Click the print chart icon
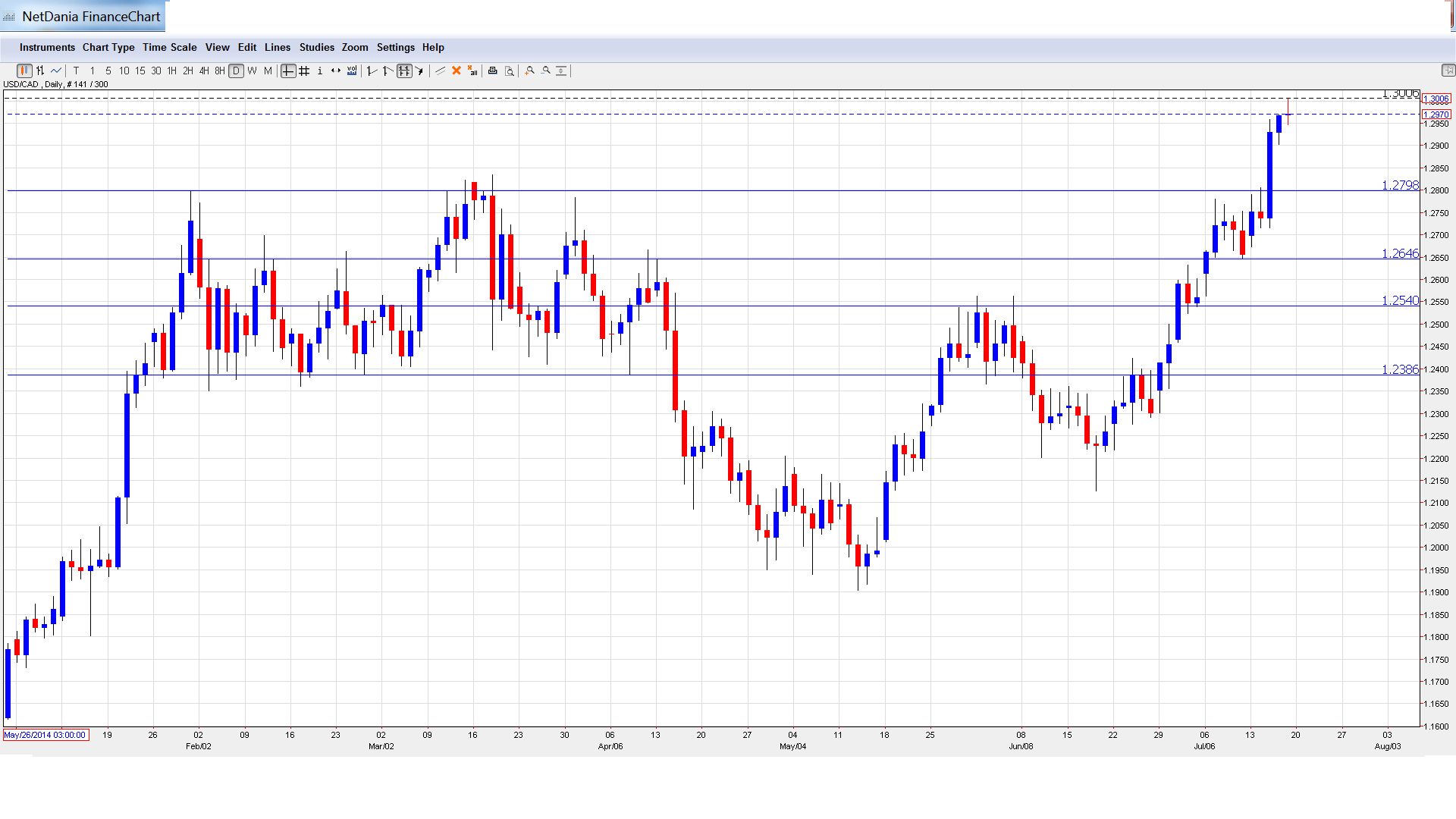 (x=492, y=71)
